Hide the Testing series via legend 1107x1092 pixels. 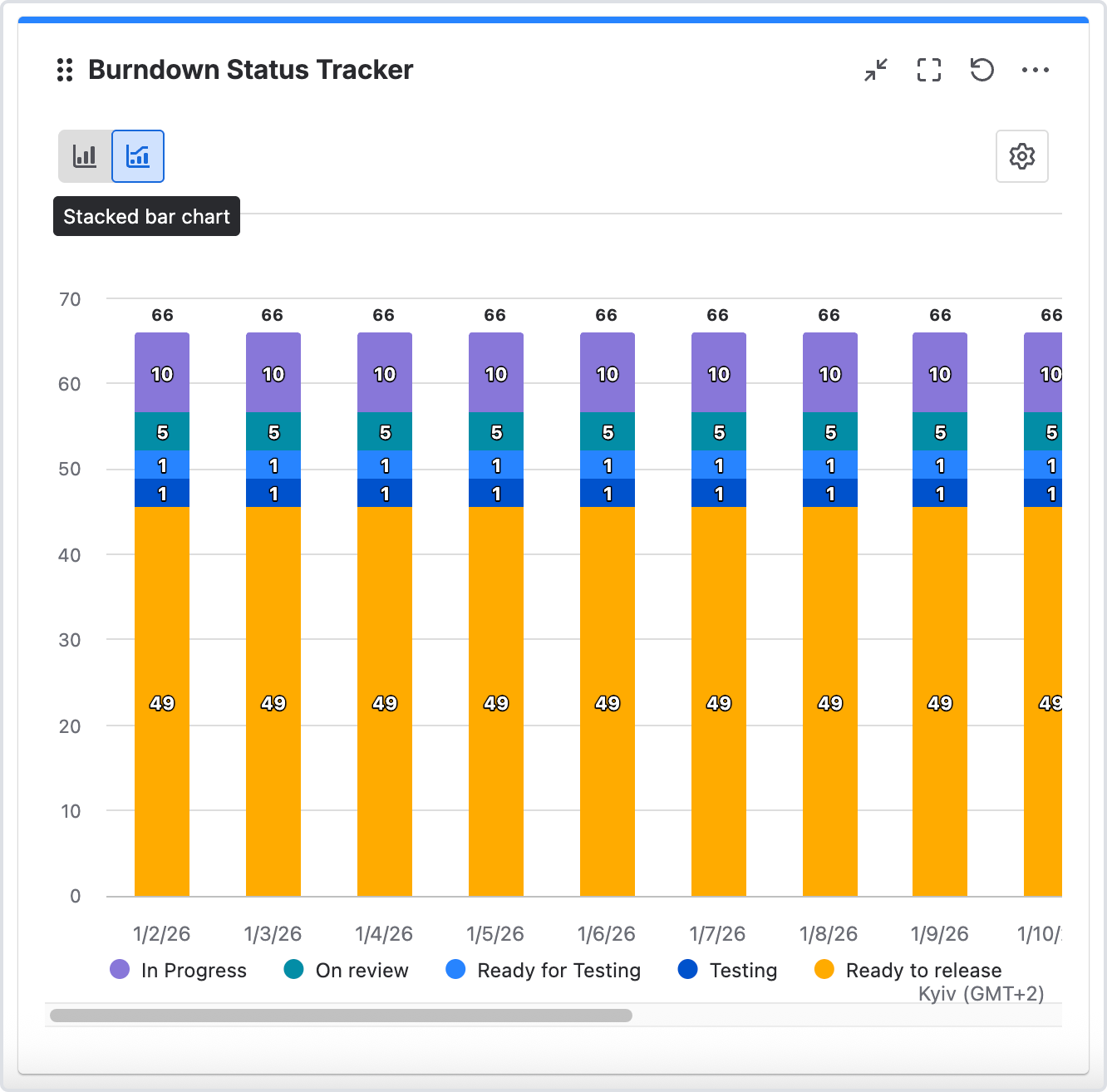[x=743, y=971]
